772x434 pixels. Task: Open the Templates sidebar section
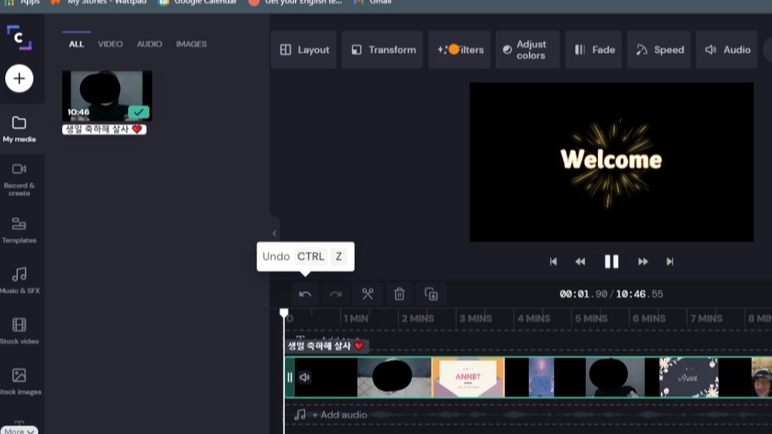coord(19,231)
